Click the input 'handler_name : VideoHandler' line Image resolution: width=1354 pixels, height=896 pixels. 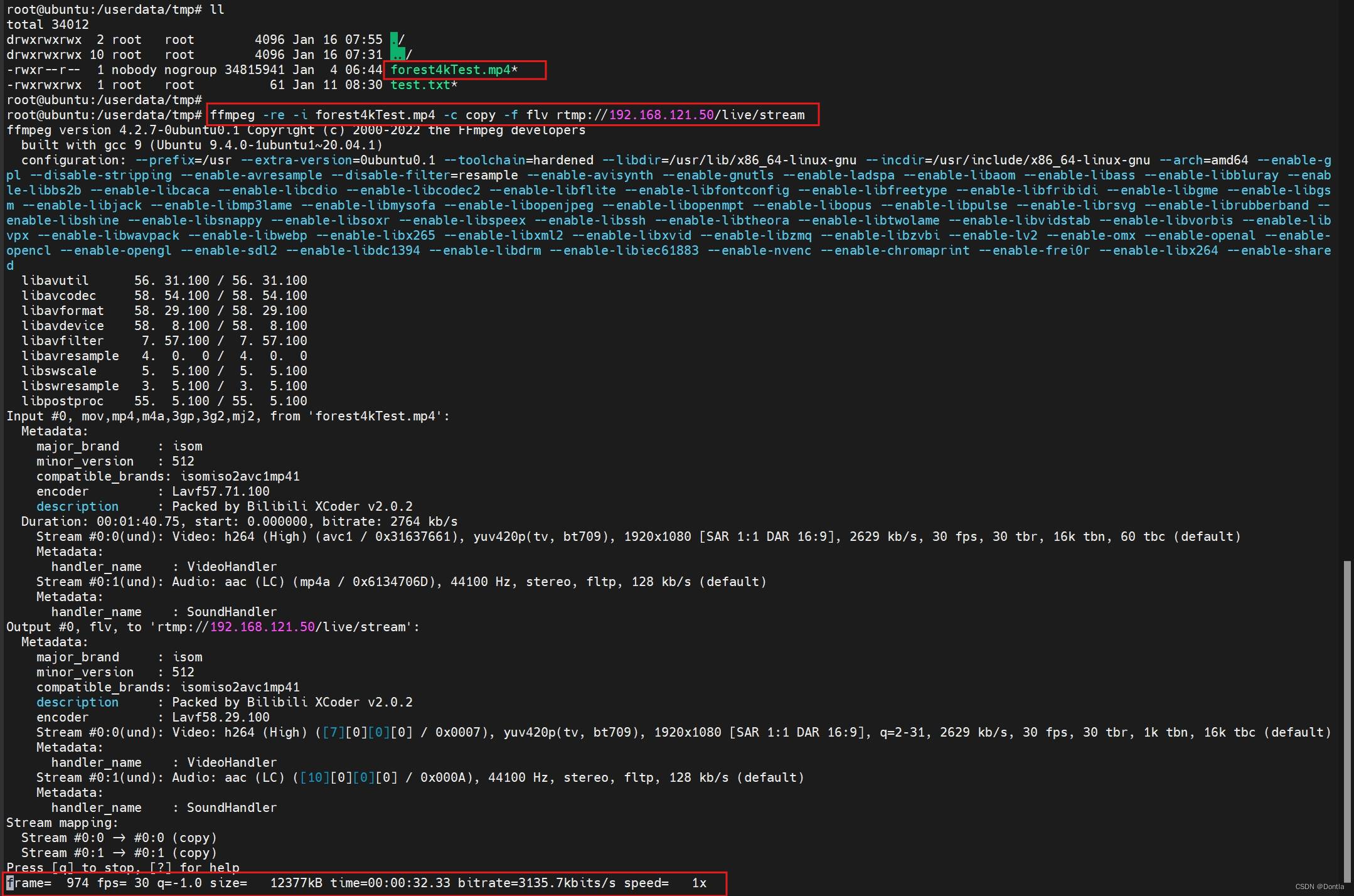tap(164, 567)
